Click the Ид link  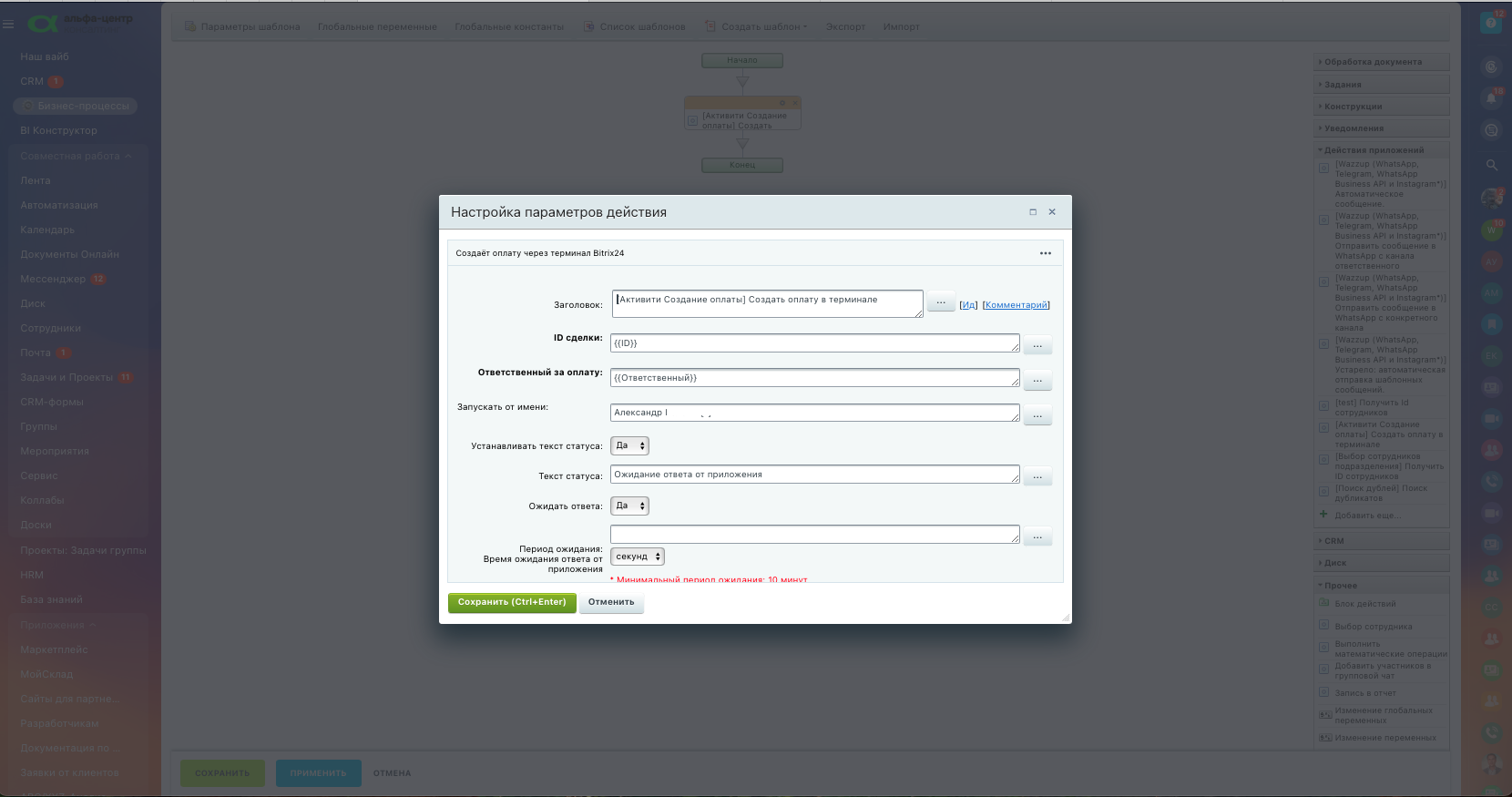(968, 305)
